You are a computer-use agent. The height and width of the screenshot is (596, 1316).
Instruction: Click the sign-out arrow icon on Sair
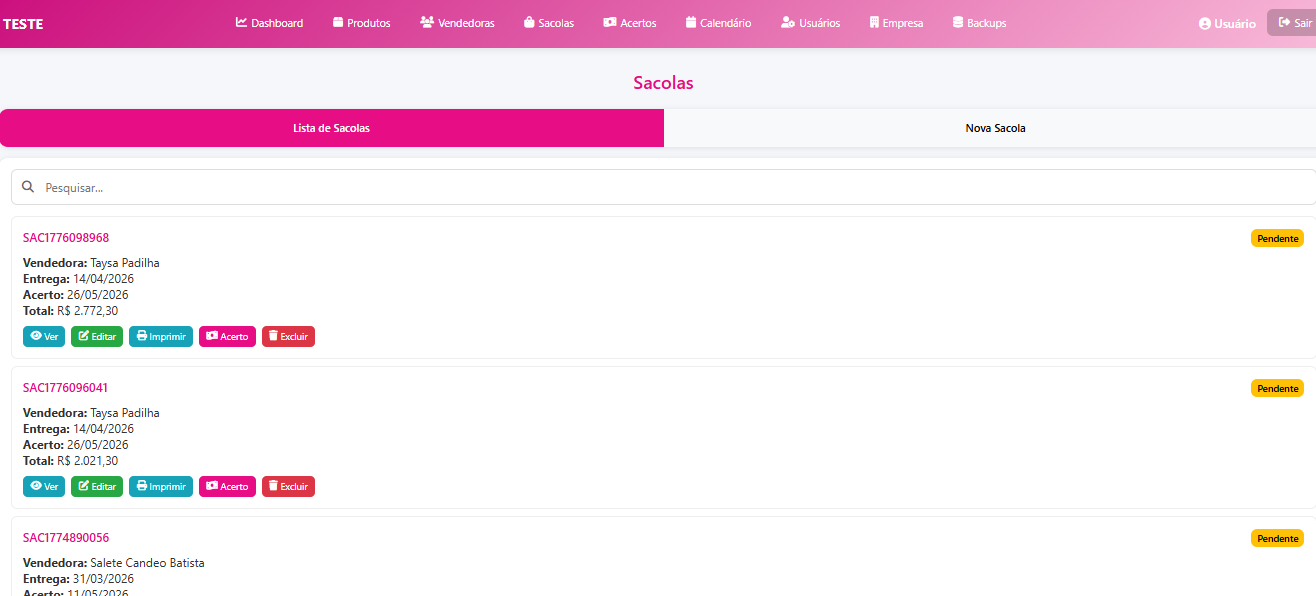1285,22
